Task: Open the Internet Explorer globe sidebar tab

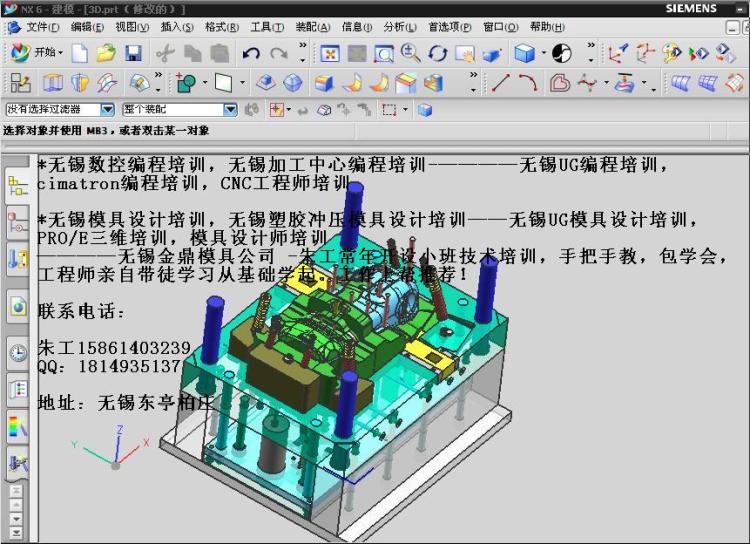Action: 18,306
